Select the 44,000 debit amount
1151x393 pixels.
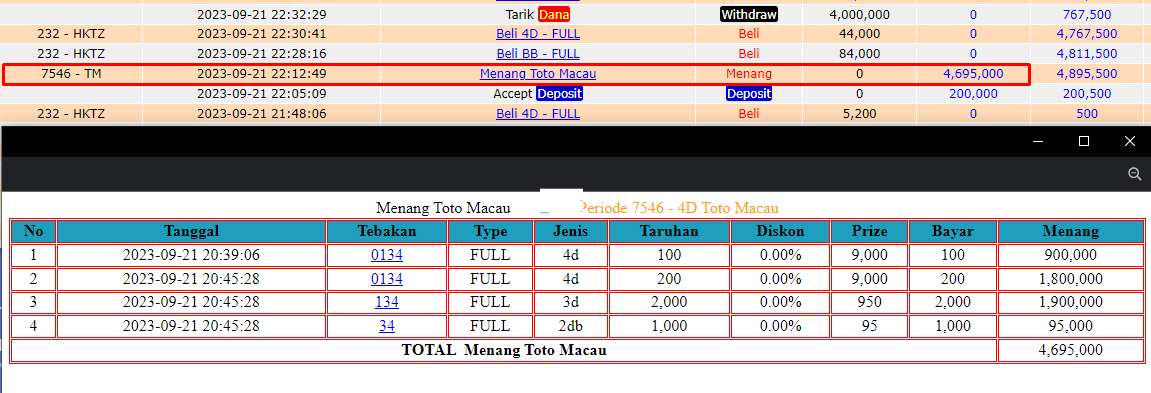(860, 34)
